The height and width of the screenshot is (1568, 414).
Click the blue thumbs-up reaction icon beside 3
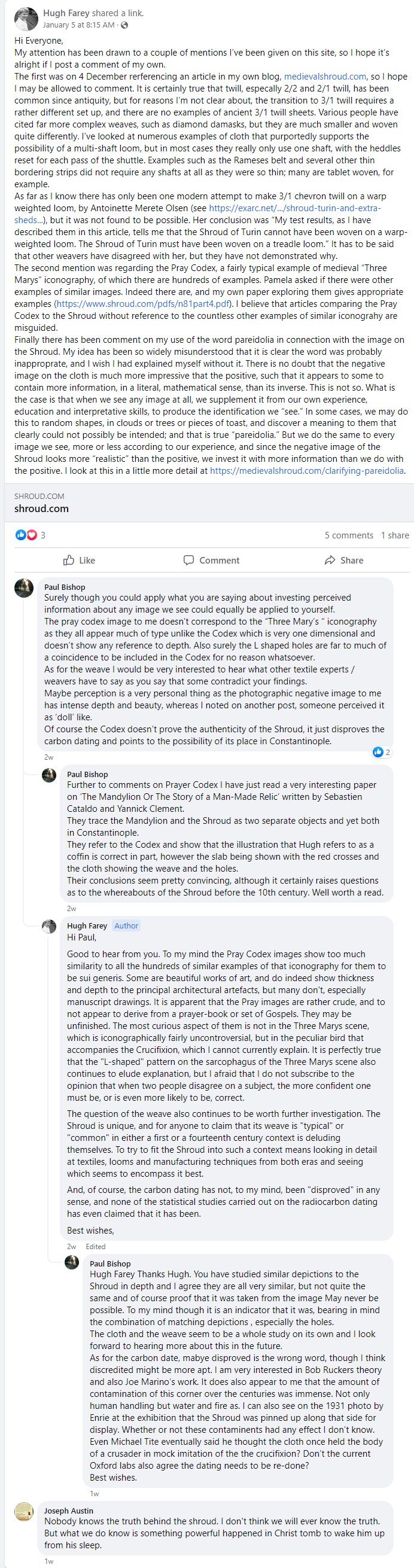pos(20,534)
